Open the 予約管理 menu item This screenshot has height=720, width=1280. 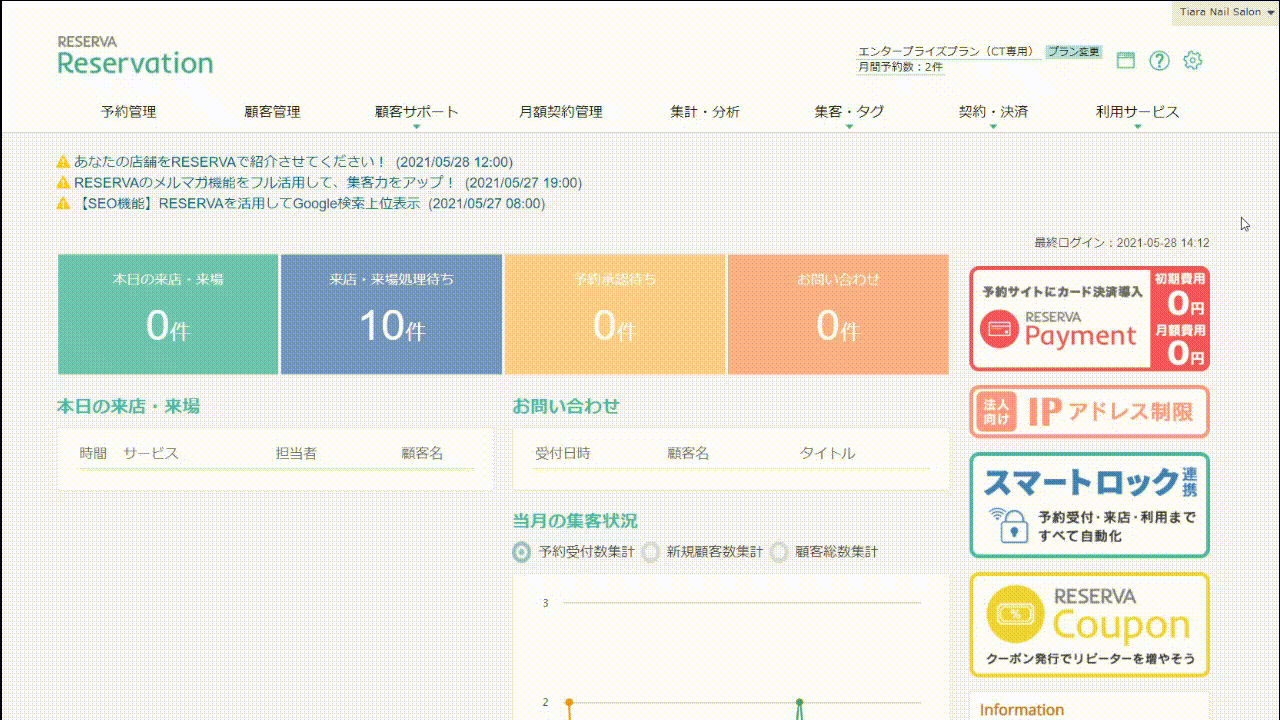128,112
